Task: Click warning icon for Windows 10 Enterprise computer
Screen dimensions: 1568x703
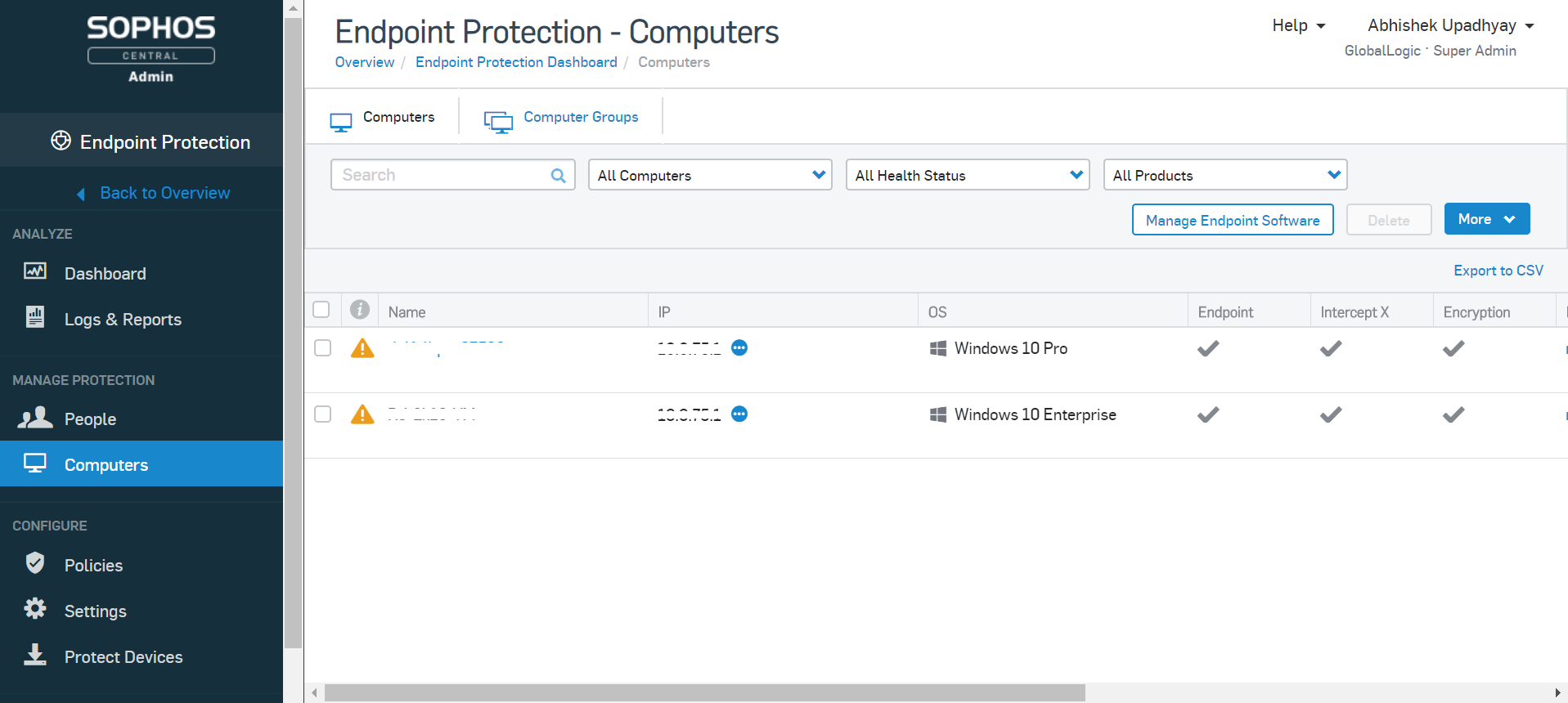Action: coord(362,414)
